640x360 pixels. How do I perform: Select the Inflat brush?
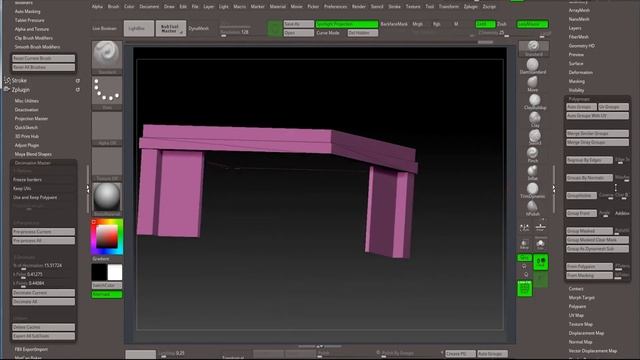pos(533,173)
